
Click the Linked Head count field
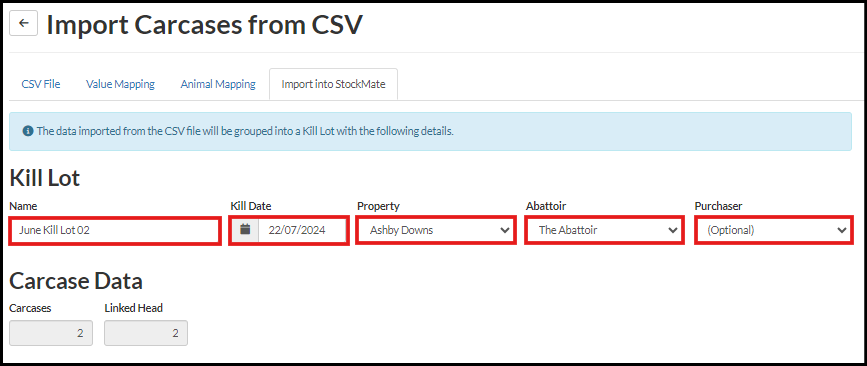click(x=146, y=333)
